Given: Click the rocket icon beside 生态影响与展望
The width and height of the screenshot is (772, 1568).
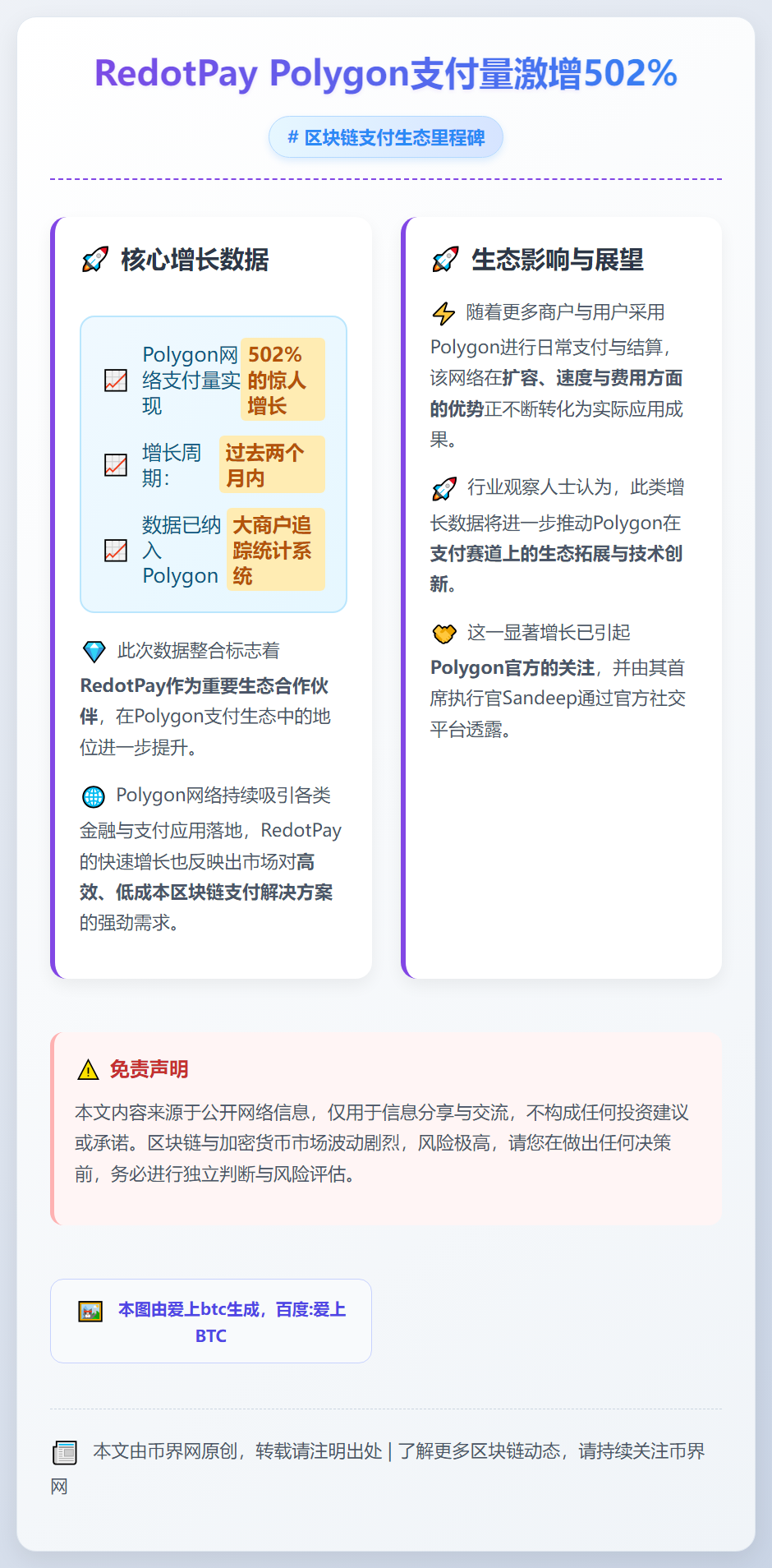Looking at the screenshot, I should point(445,260).
